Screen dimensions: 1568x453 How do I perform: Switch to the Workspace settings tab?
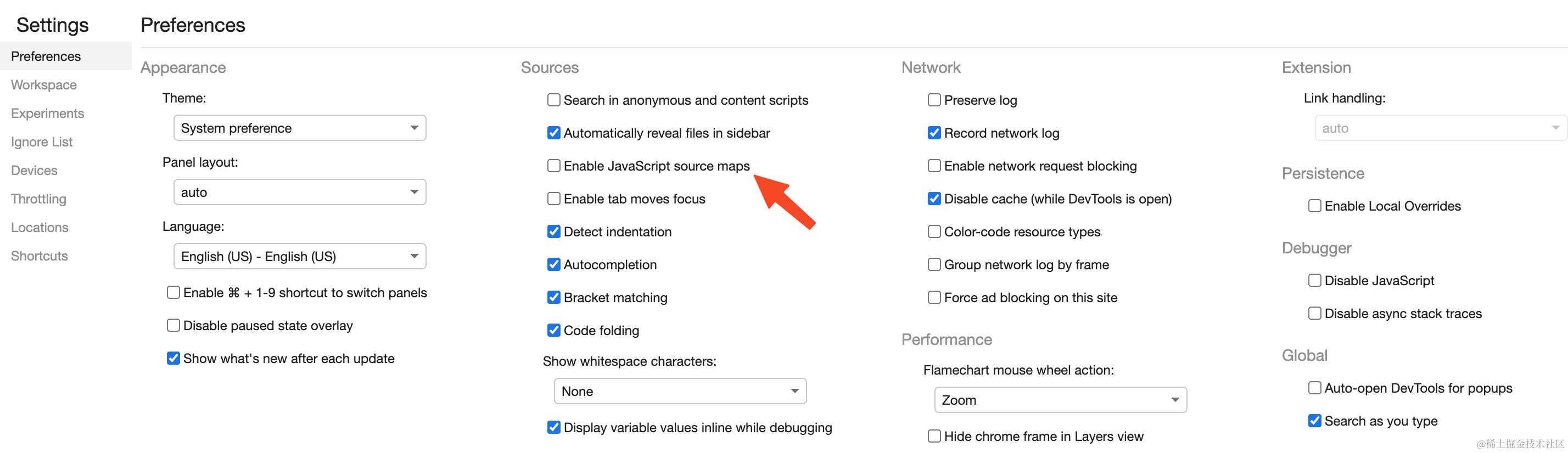44,85
